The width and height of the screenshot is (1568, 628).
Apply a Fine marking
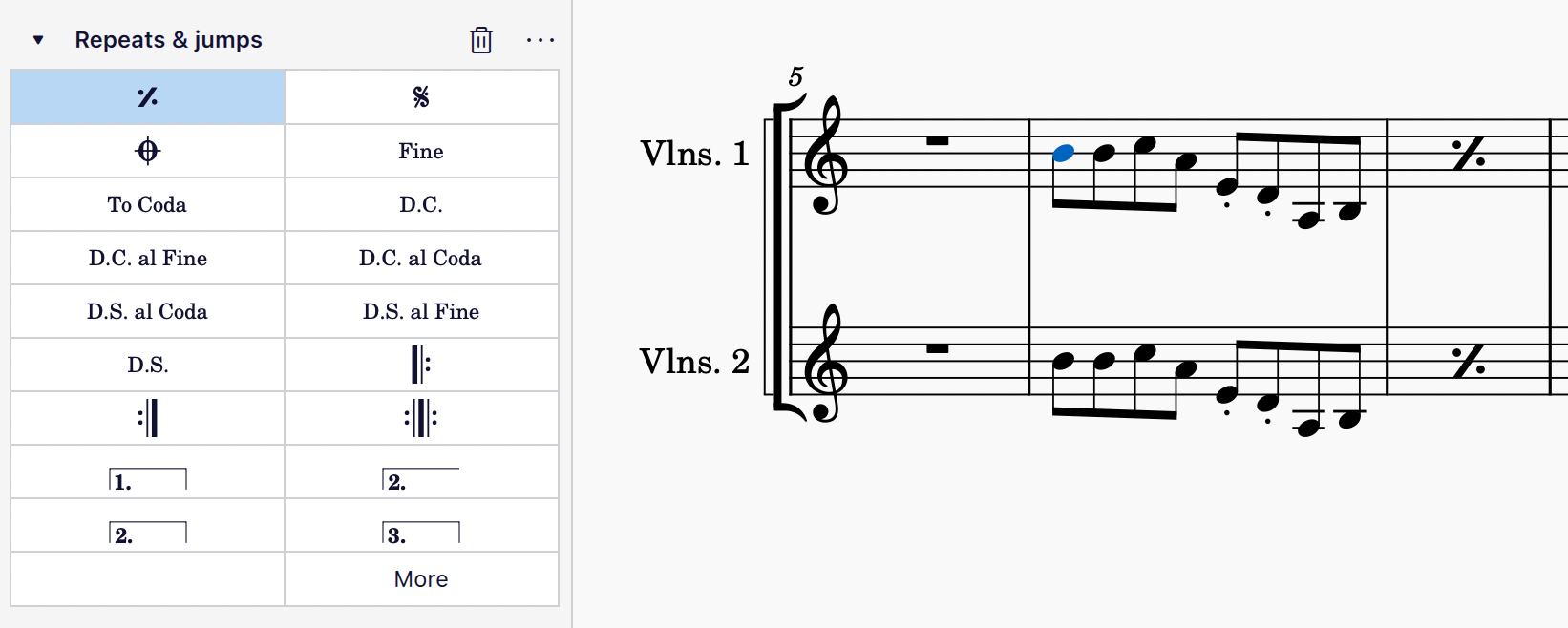point(421,151)
